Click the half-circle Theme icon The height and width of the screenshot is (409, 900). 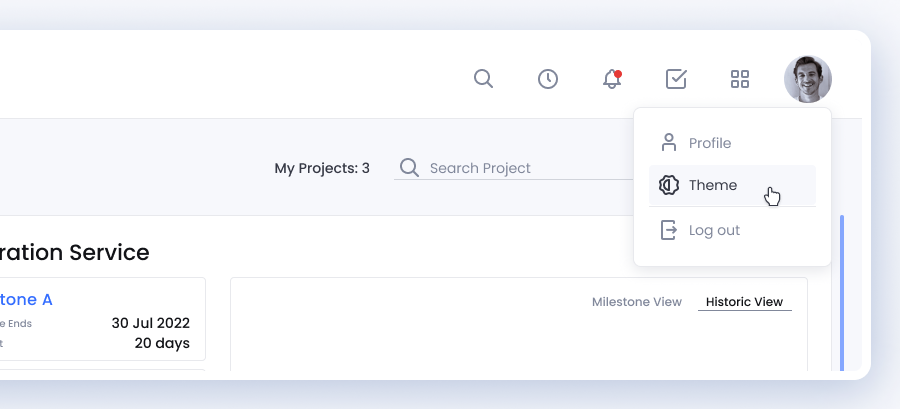669,186
